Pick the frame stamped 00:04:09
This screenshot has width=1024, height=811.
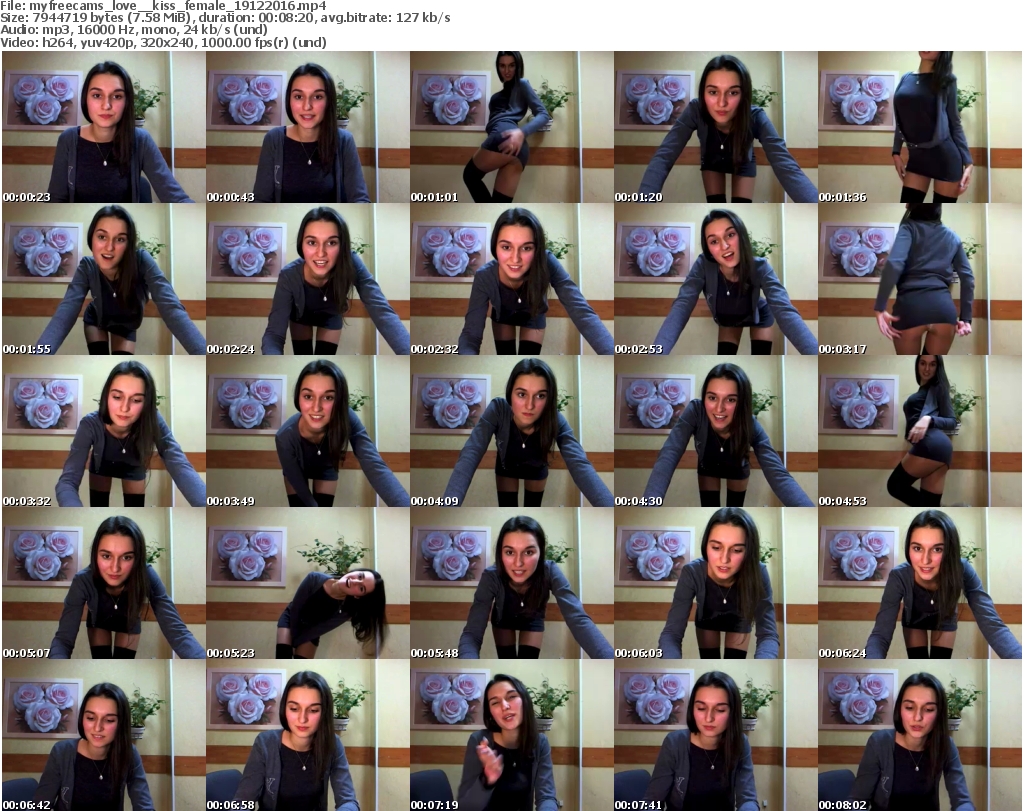click(x=511, y=431)
